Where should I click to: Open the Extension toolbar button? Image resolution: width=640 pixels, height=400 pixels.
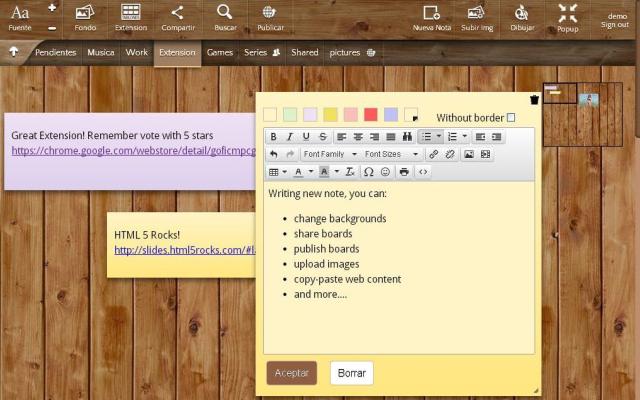coord(131,19)
